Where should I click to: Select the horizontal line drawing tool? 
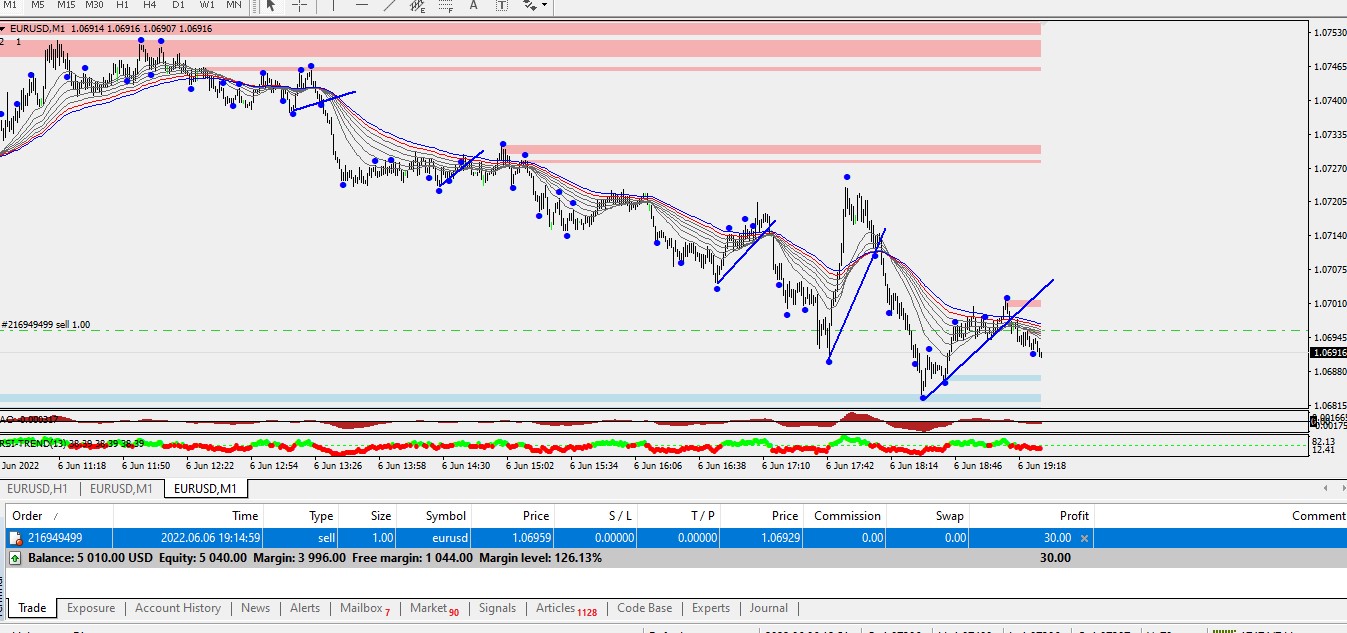click(x=362, y=5)
